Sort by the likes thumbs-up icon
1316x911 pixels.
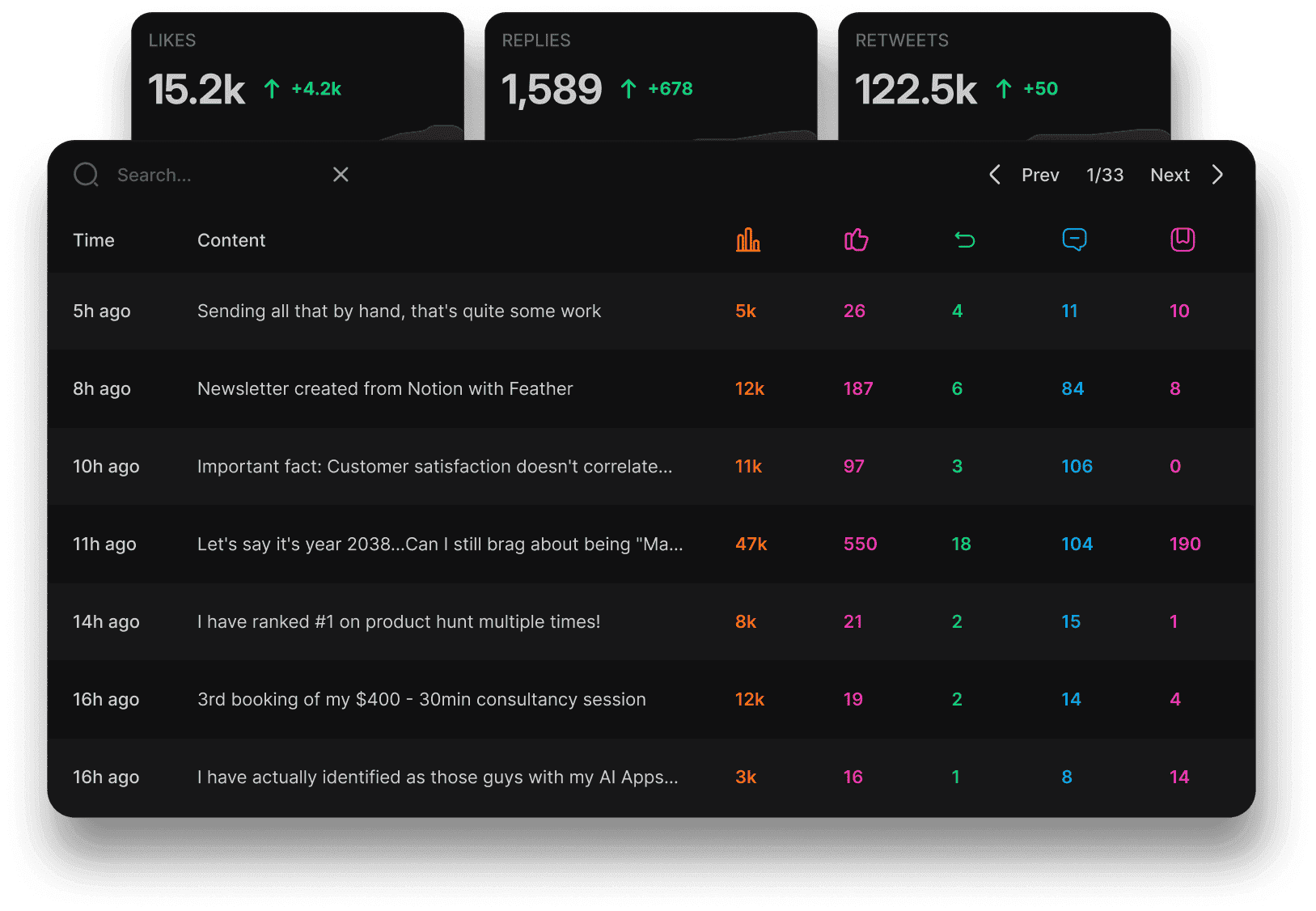857,239
